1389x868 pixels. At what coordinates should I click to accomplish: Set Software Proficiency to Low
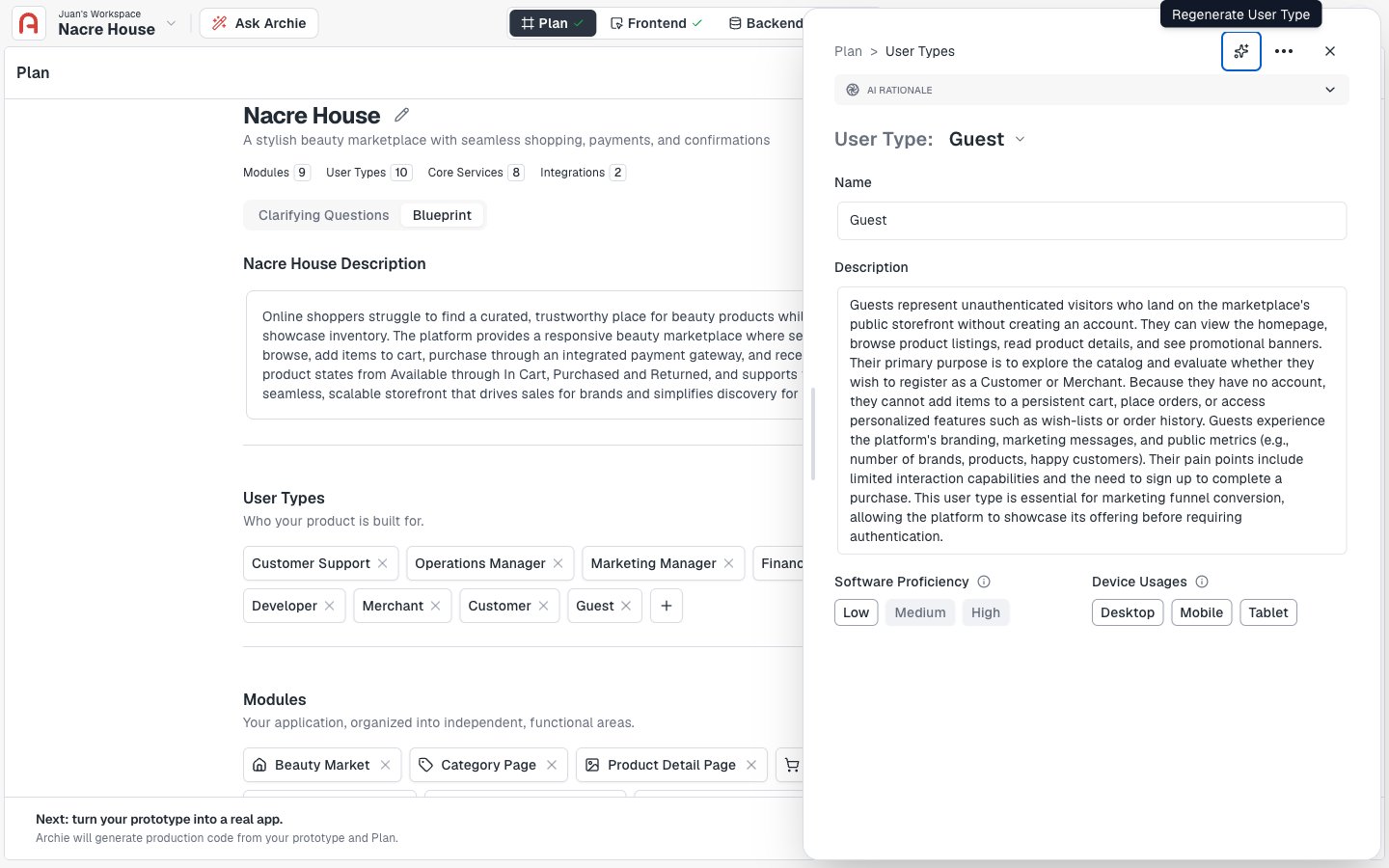[x=857, y=612]
